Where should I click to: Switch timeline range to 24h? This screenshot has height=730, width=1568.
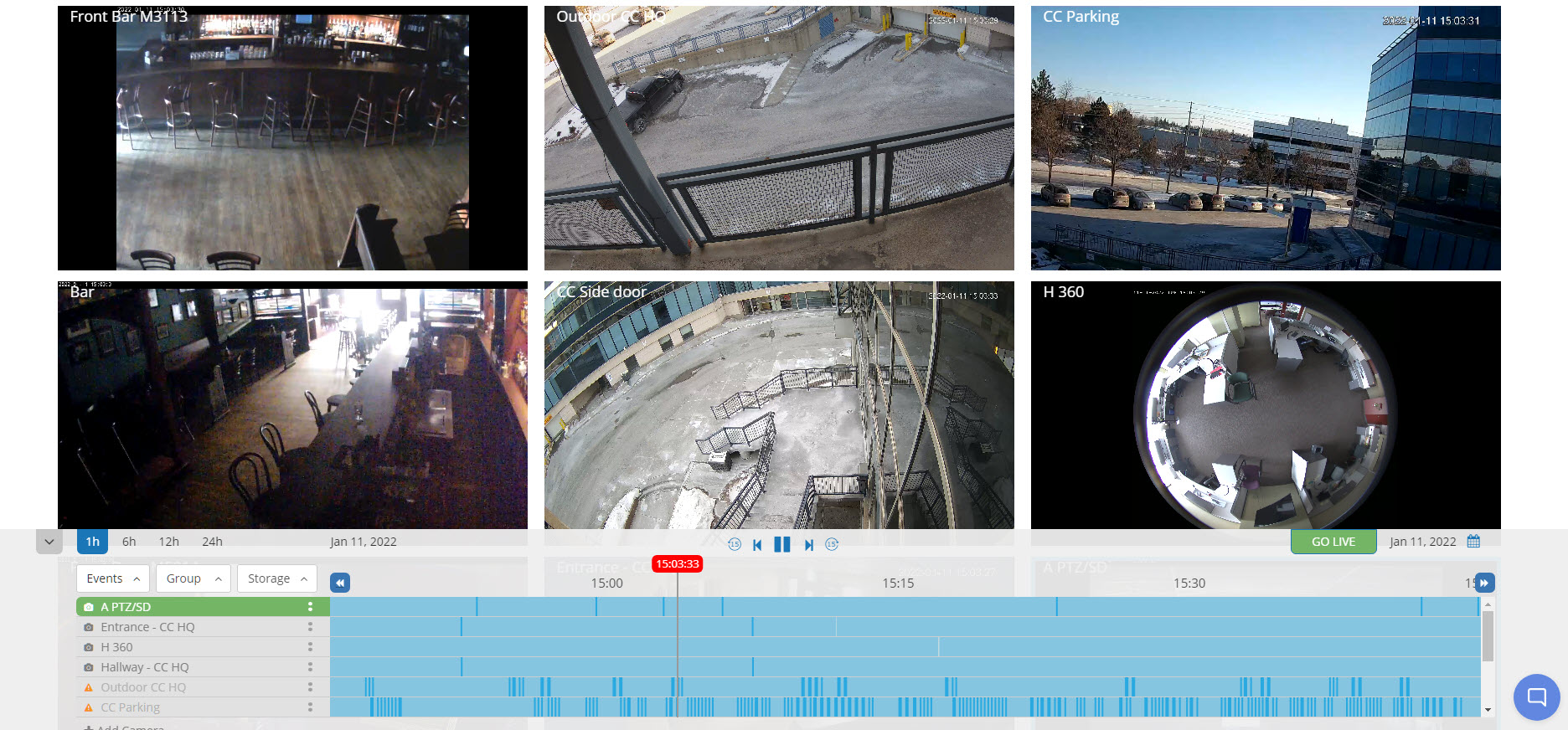(212, 542)
